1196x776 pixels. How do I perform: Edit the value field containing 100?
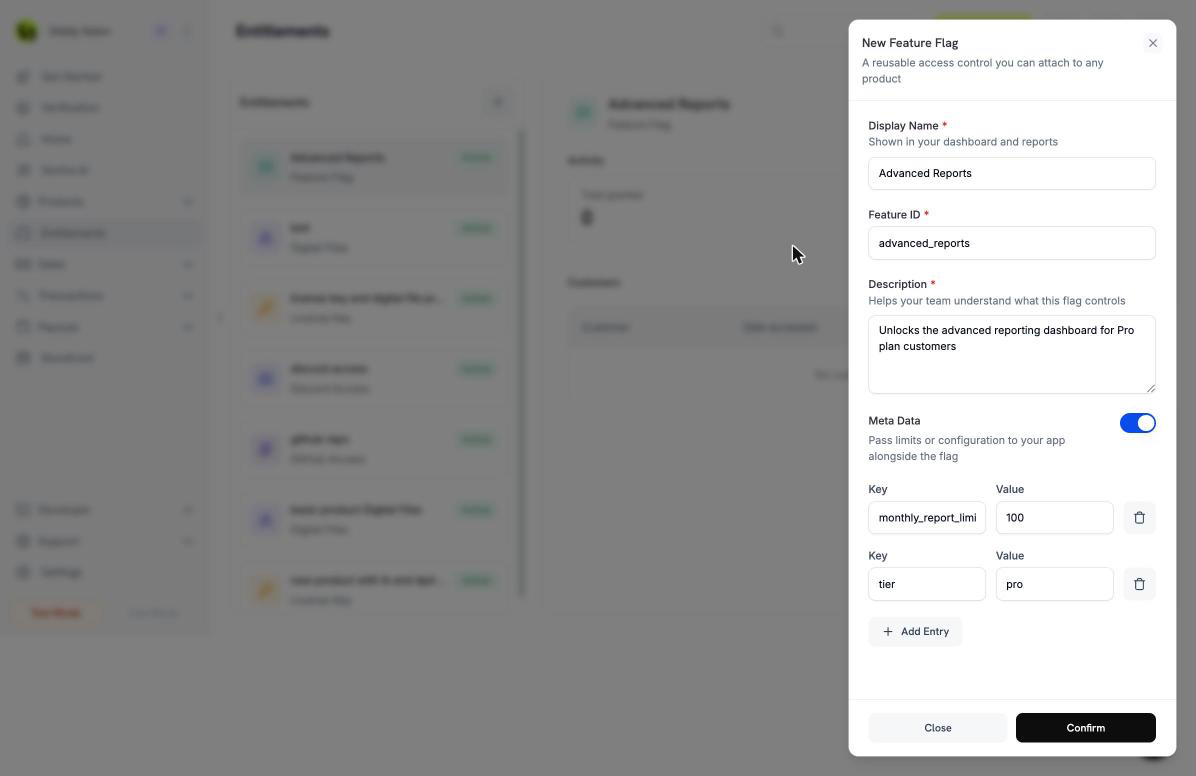1054,517
